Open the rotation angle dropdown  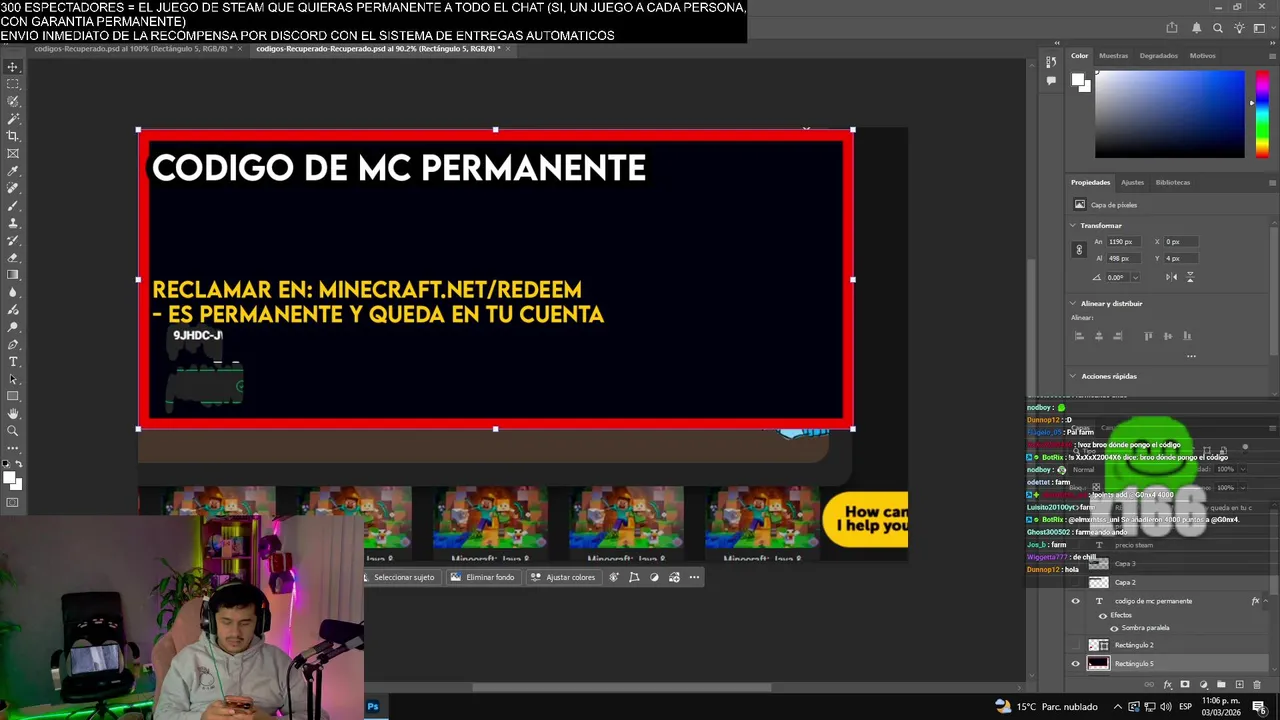(1134, 277)
